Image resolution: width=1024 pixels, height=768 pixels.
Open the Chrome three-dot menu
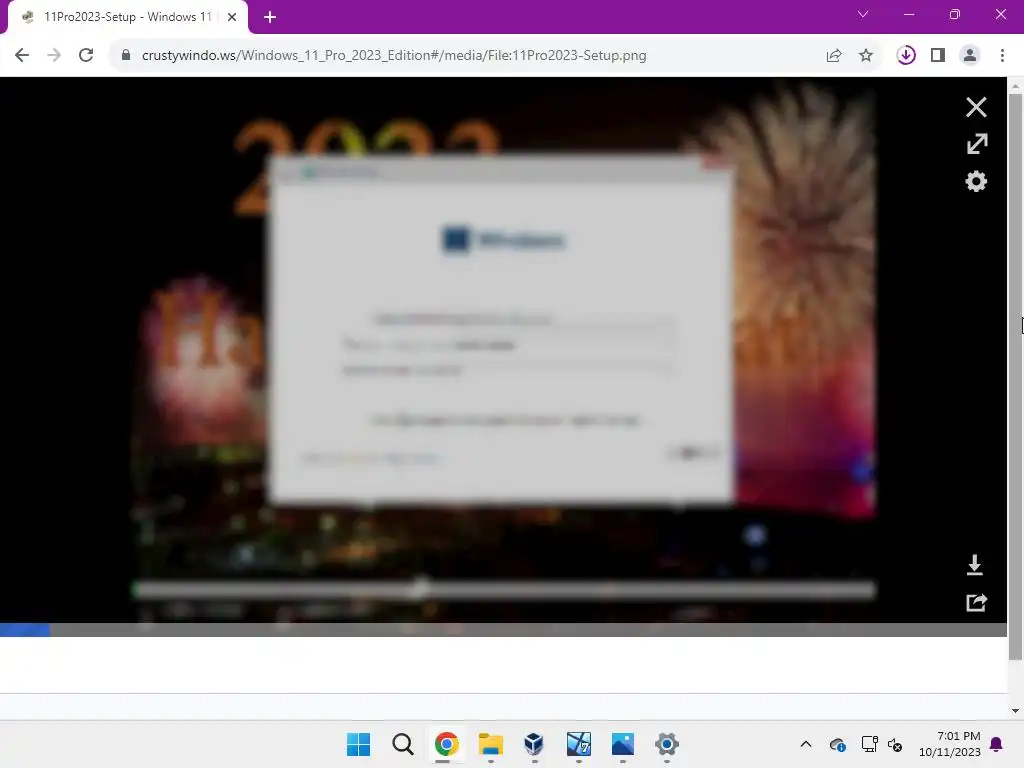coord(1002,56)
